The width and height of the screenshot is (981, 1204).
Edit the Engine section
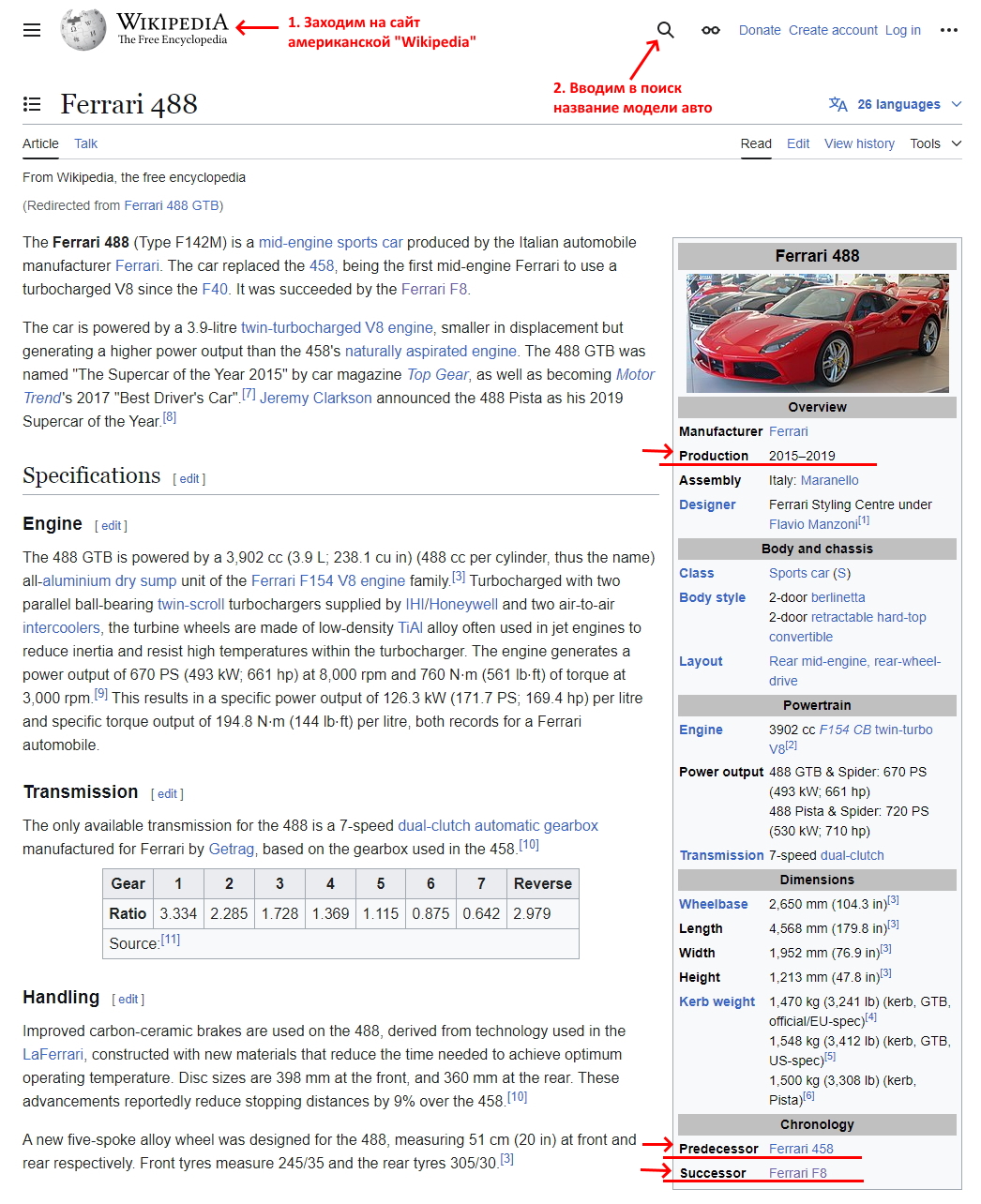(x=112, y=525)
